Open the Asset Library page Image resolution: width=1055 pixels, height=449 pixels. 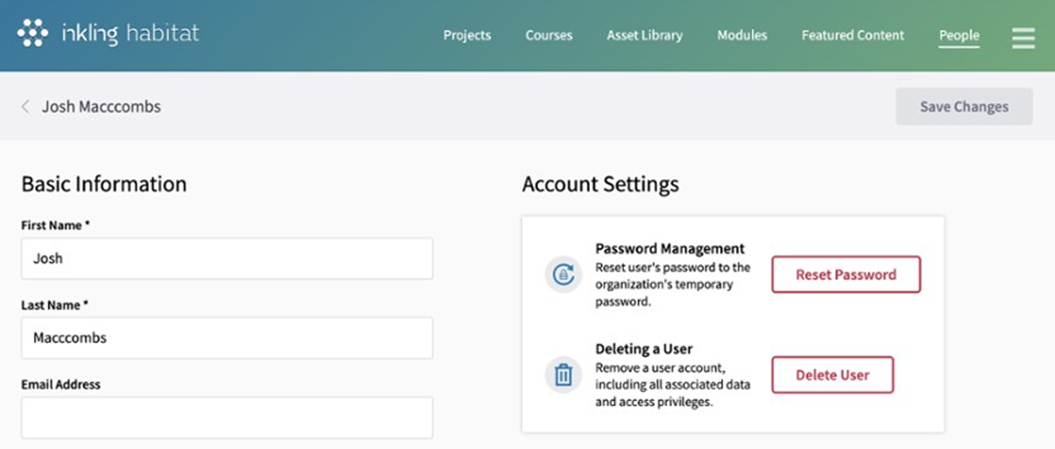coord(644,36)
